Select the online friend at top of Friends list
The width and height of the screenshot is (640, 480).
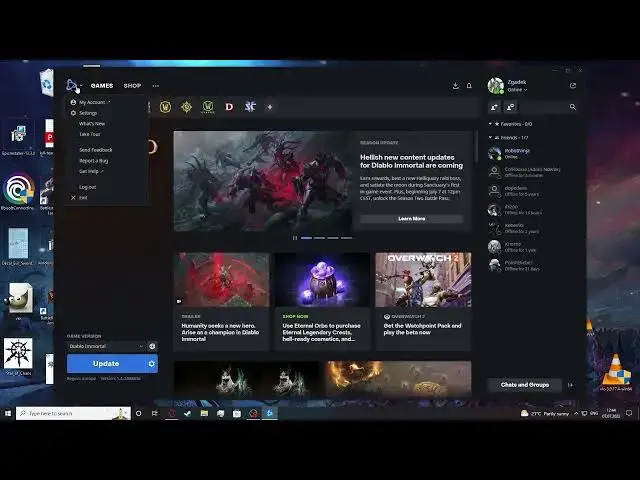(532, 153)
